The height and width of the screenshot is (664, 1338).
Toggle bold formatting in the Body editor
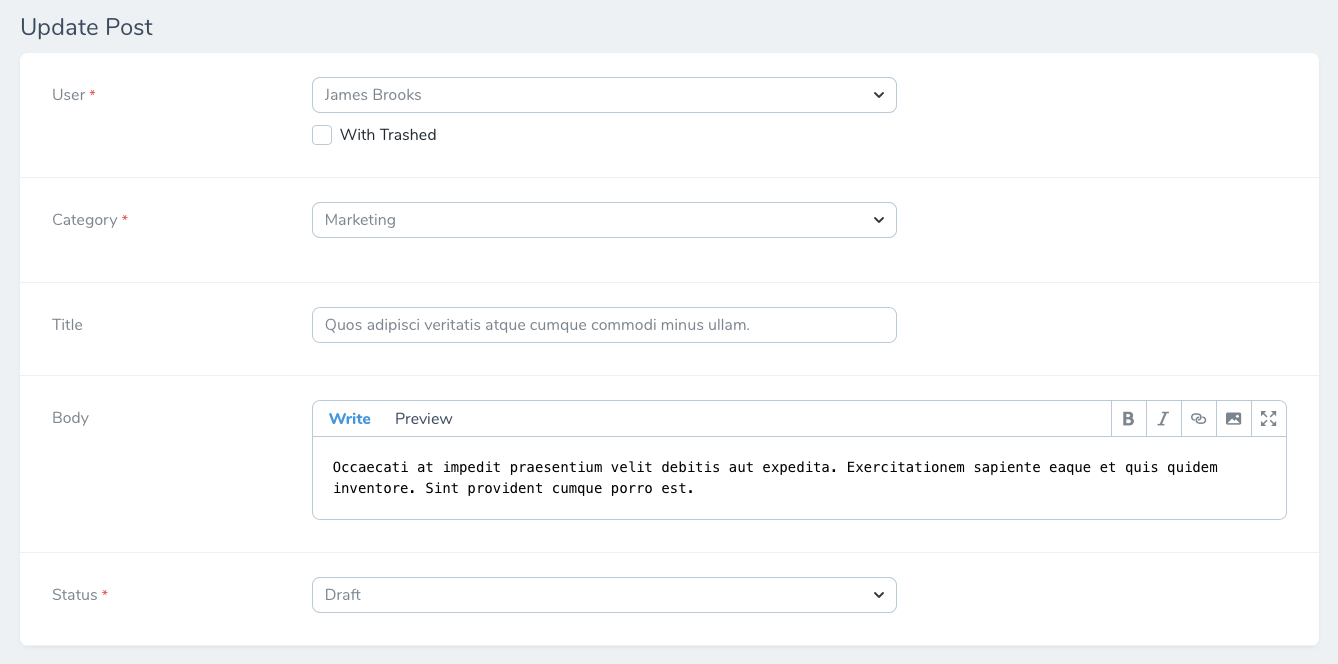tap(1128, 418)
